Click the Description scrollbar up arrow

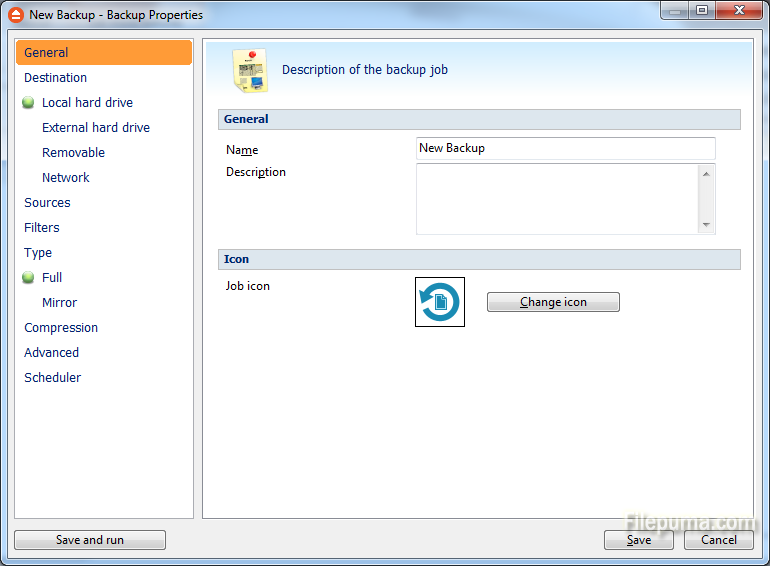point(706,174)
